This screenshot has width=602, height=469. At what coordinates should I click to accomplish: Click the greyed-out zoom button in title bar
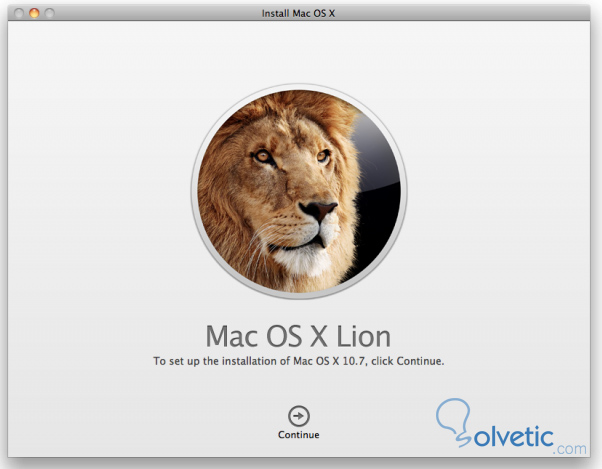pyautogui.click(x=50, y=13)
